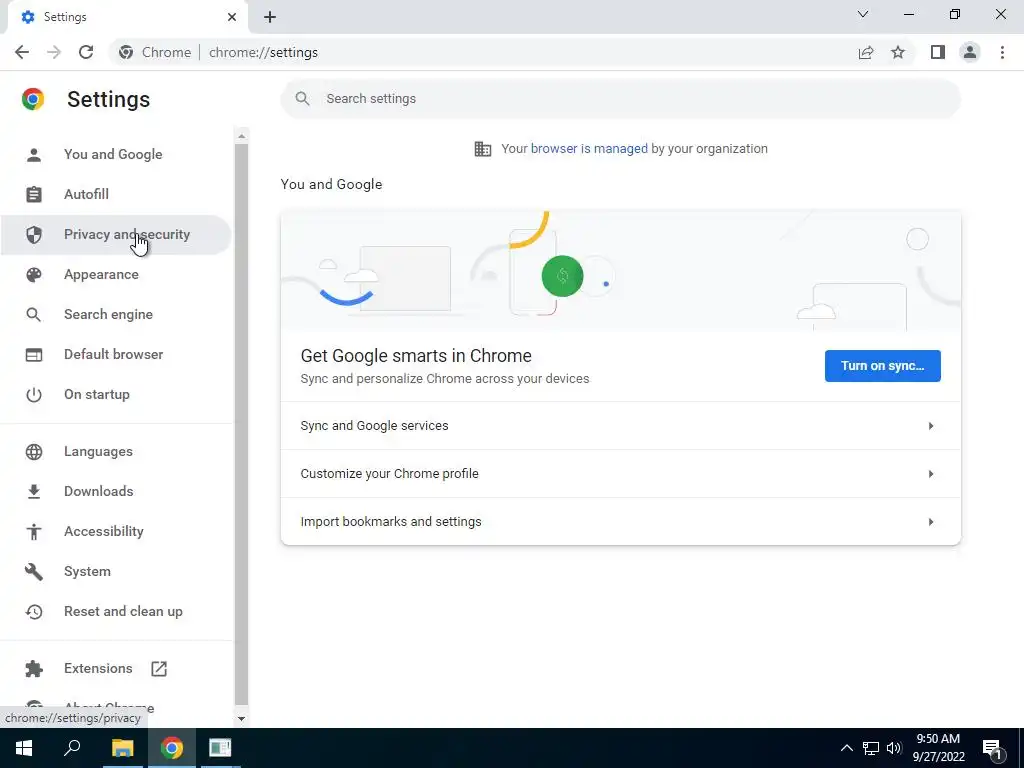Click the sidebar scrollbar down arrow

pos(242,718)
